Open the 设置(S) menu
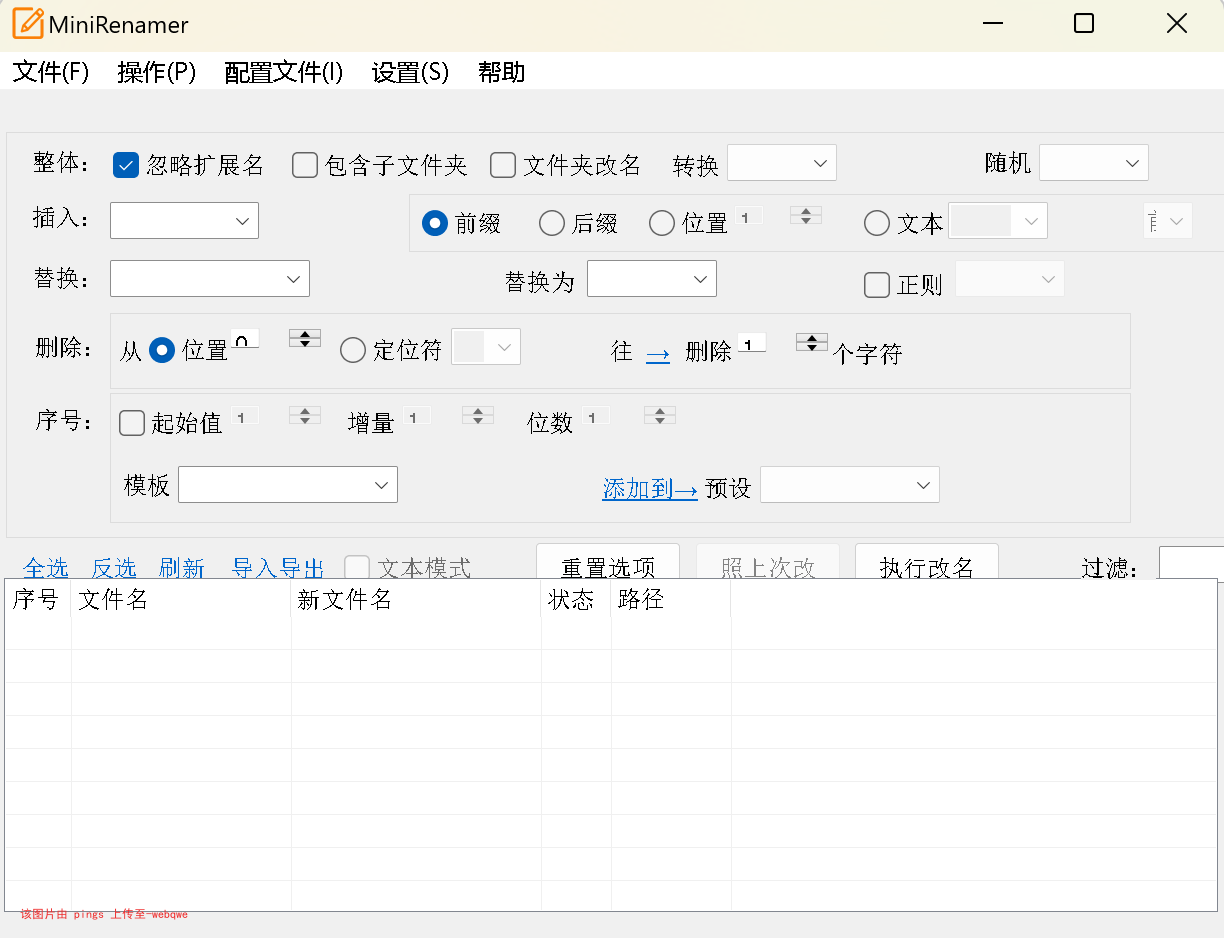This screenshot has width=1224, height=938. (x=410, y=72)
